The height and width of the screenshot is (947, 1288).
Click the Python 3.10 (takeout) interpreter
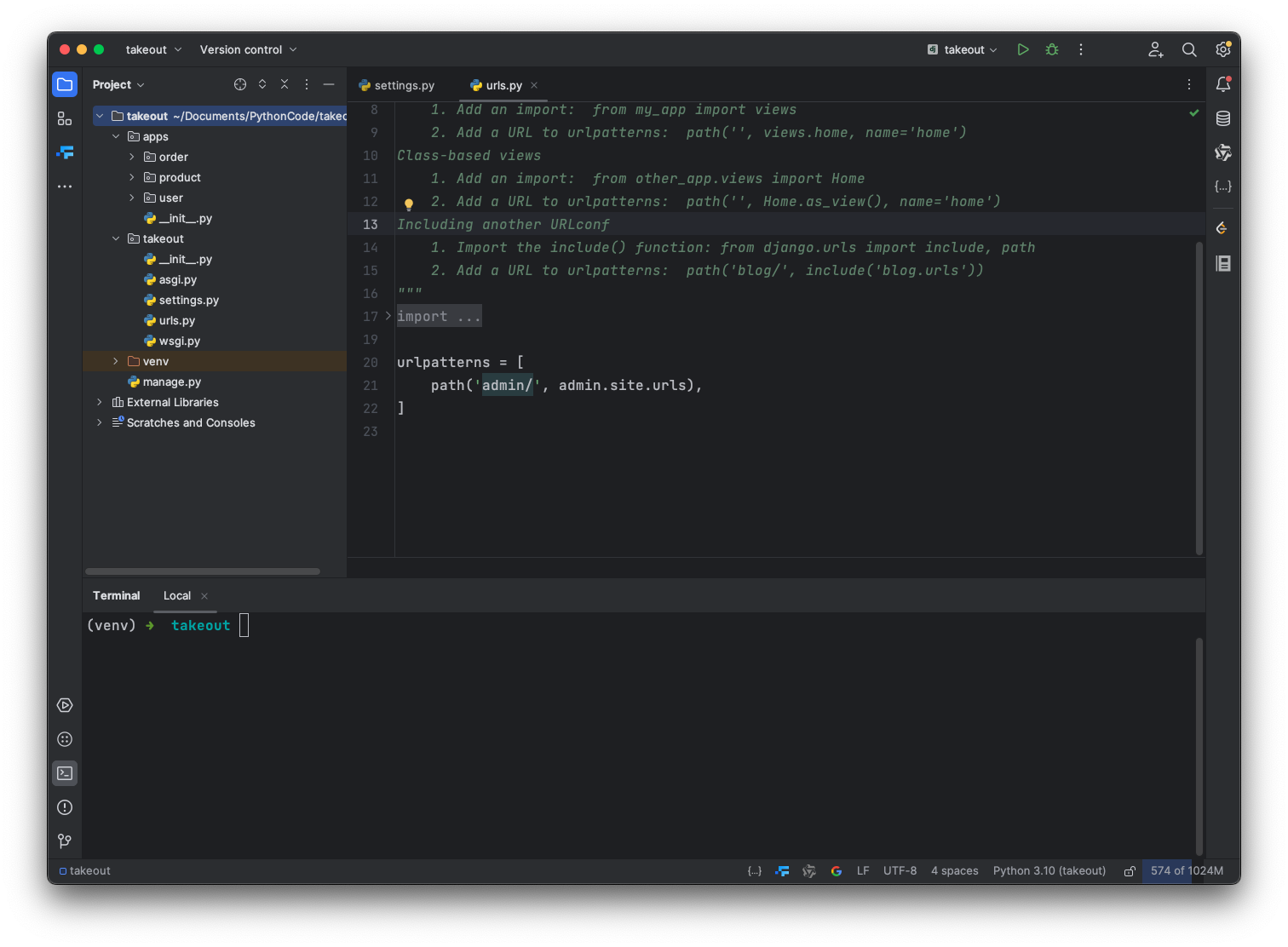1049,870
